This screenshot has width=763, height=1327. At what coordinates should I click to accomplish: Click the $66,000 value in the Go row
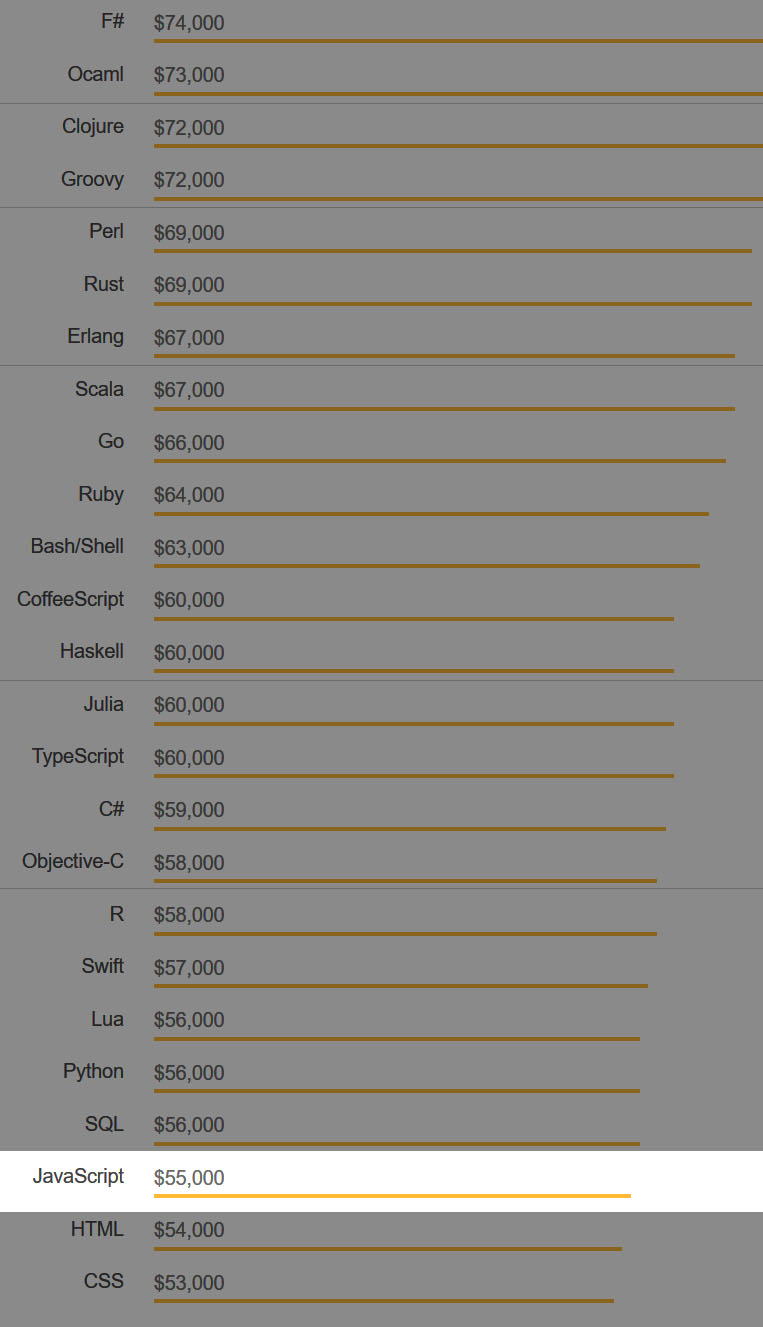point(189,443)
